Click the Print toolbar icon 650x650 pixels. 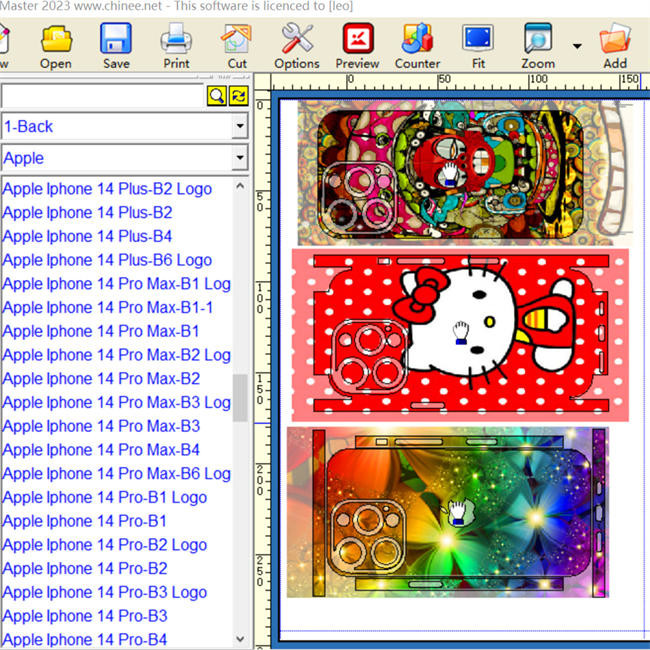tap(176, 40)
